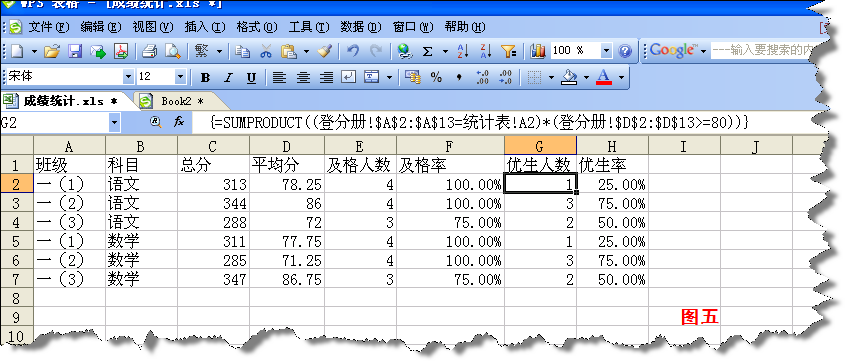Click the Save icon in toolbar
This screenshot has height=361, width=845.
(x=74, y=51)
